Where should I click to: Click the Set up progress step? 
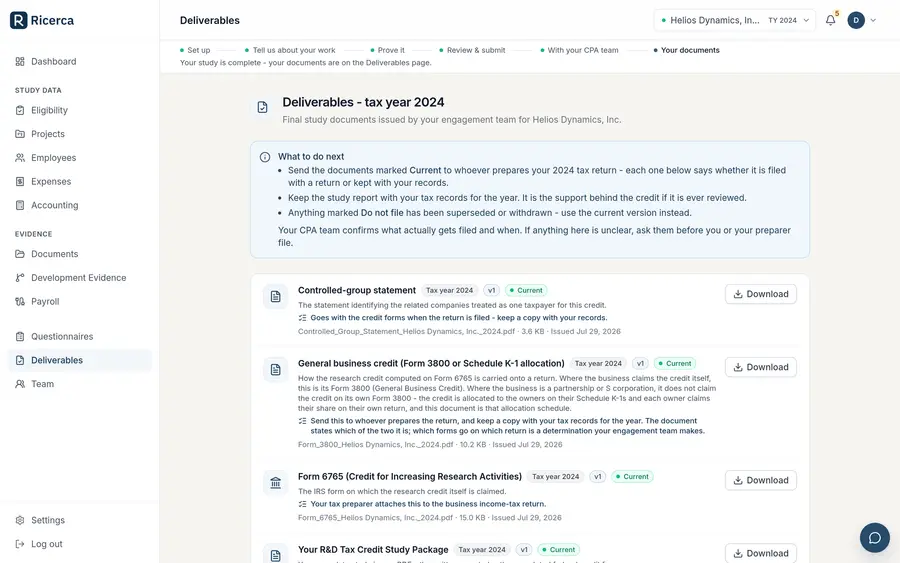point(195,50)
